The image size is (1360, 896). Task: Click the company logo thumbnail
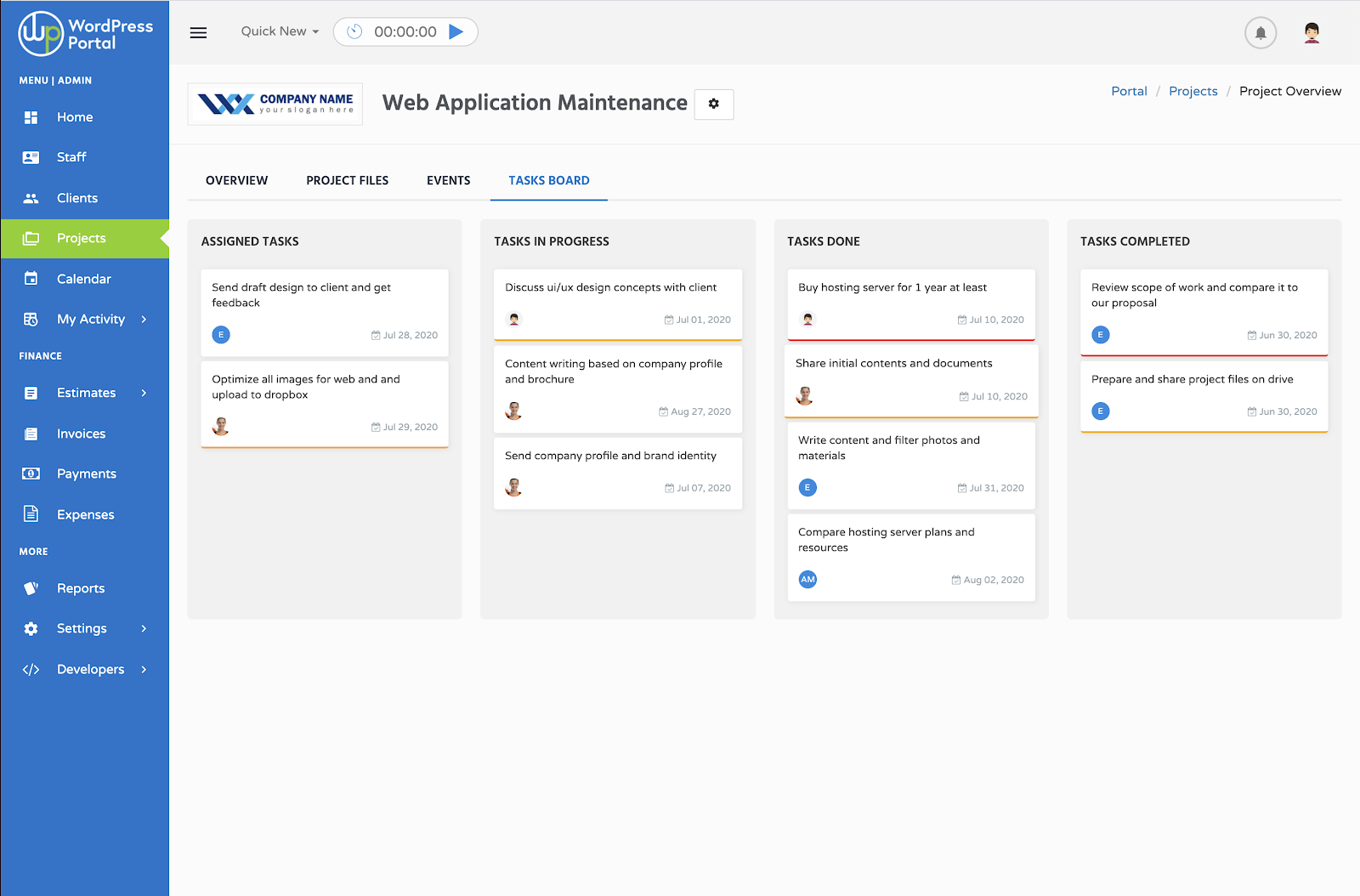click(x=275, y=104)
